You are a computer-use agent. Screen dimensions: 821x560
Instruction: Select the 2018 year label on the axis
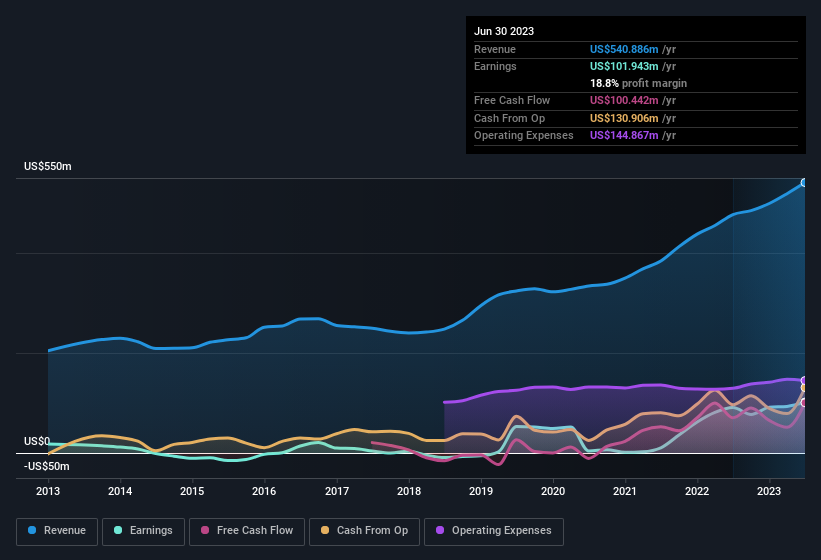coord(408,491)
